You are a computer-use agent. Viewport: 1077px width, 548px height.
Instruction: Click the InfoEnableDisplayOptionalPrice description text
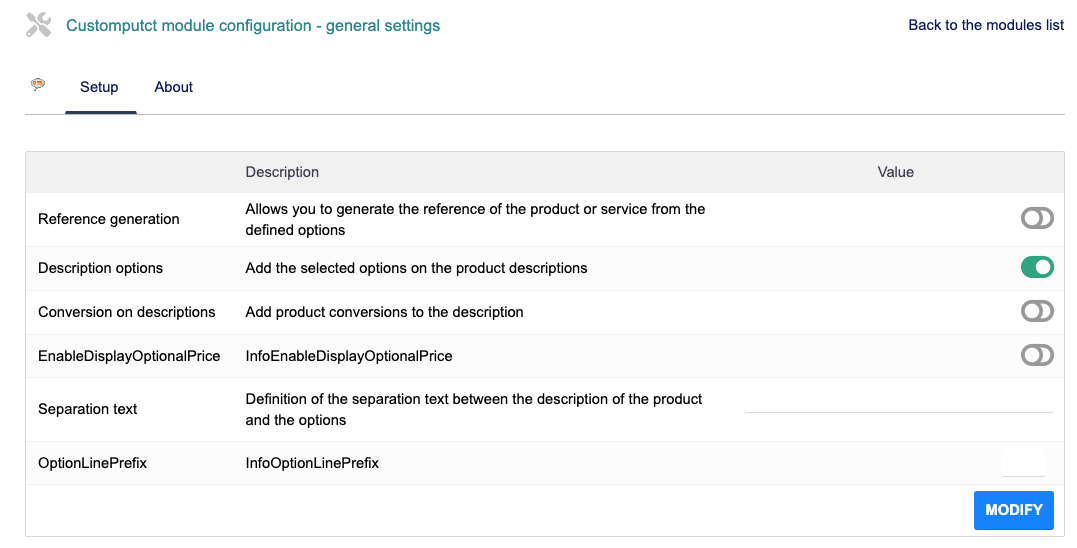point(349,355)
